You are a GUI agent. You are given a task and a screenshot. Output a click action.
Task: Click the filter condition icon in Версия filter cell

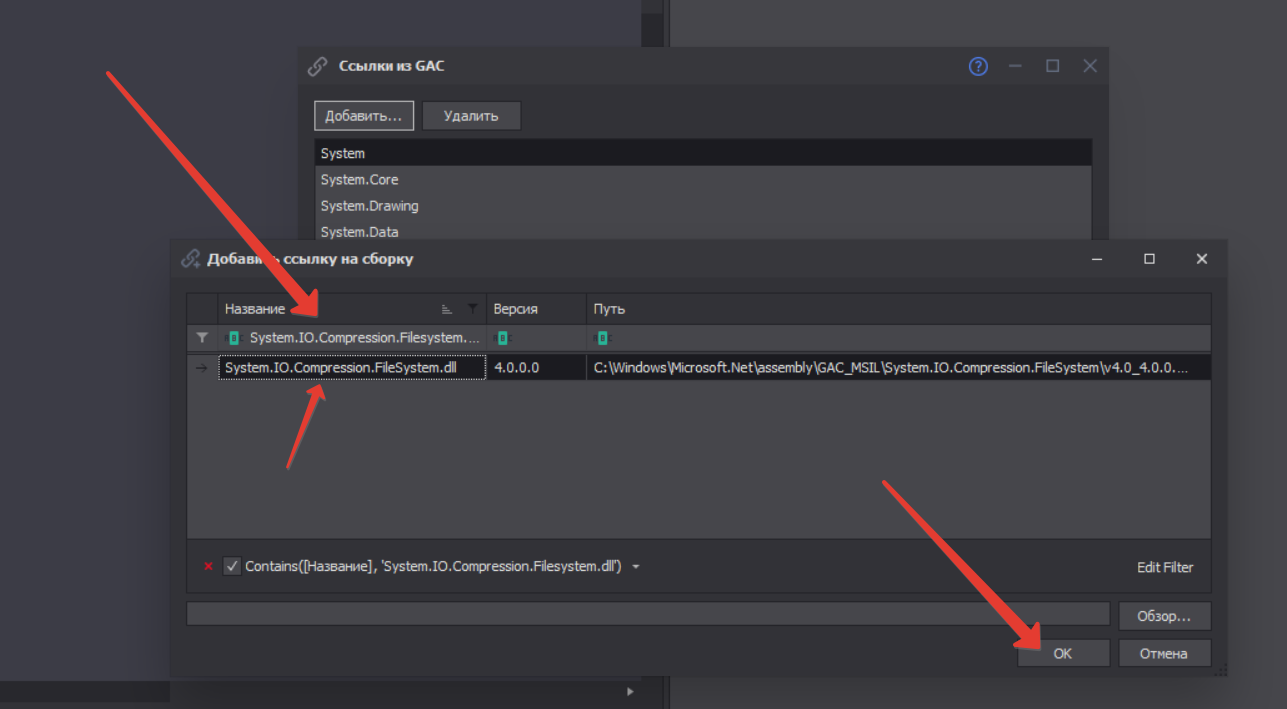click(x=503, y=338)
